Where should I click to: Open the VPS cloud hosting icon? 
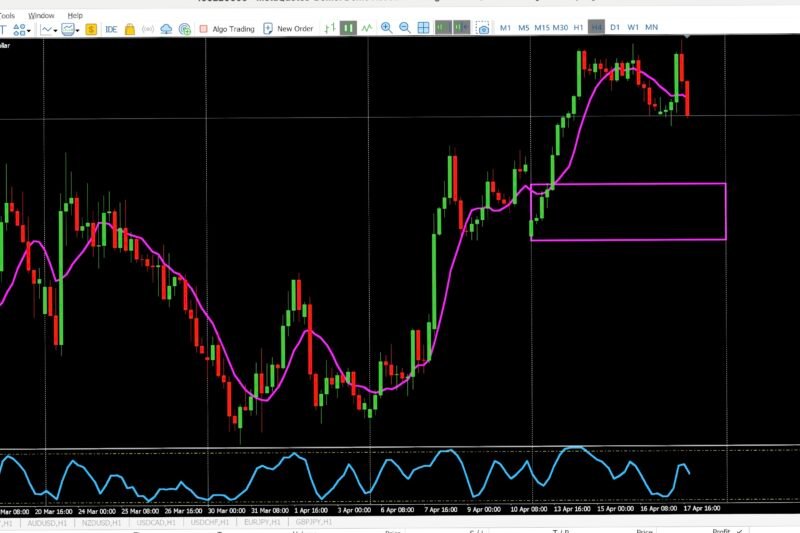[166, 29]
